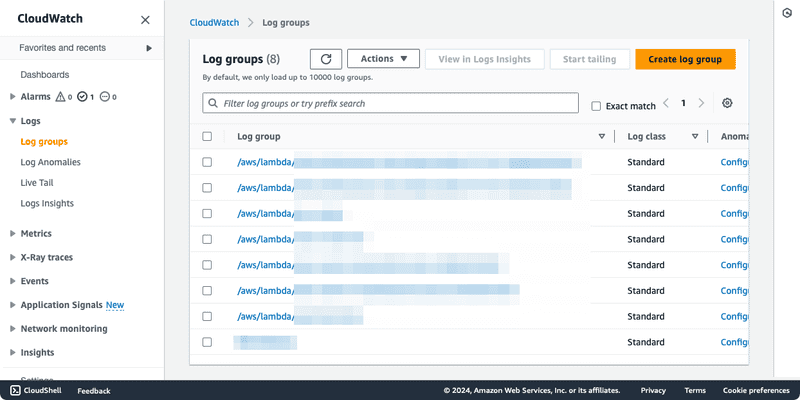Focus the Filter log groups search field
Viewport: 800px width, 400px height.
[390, 103]
